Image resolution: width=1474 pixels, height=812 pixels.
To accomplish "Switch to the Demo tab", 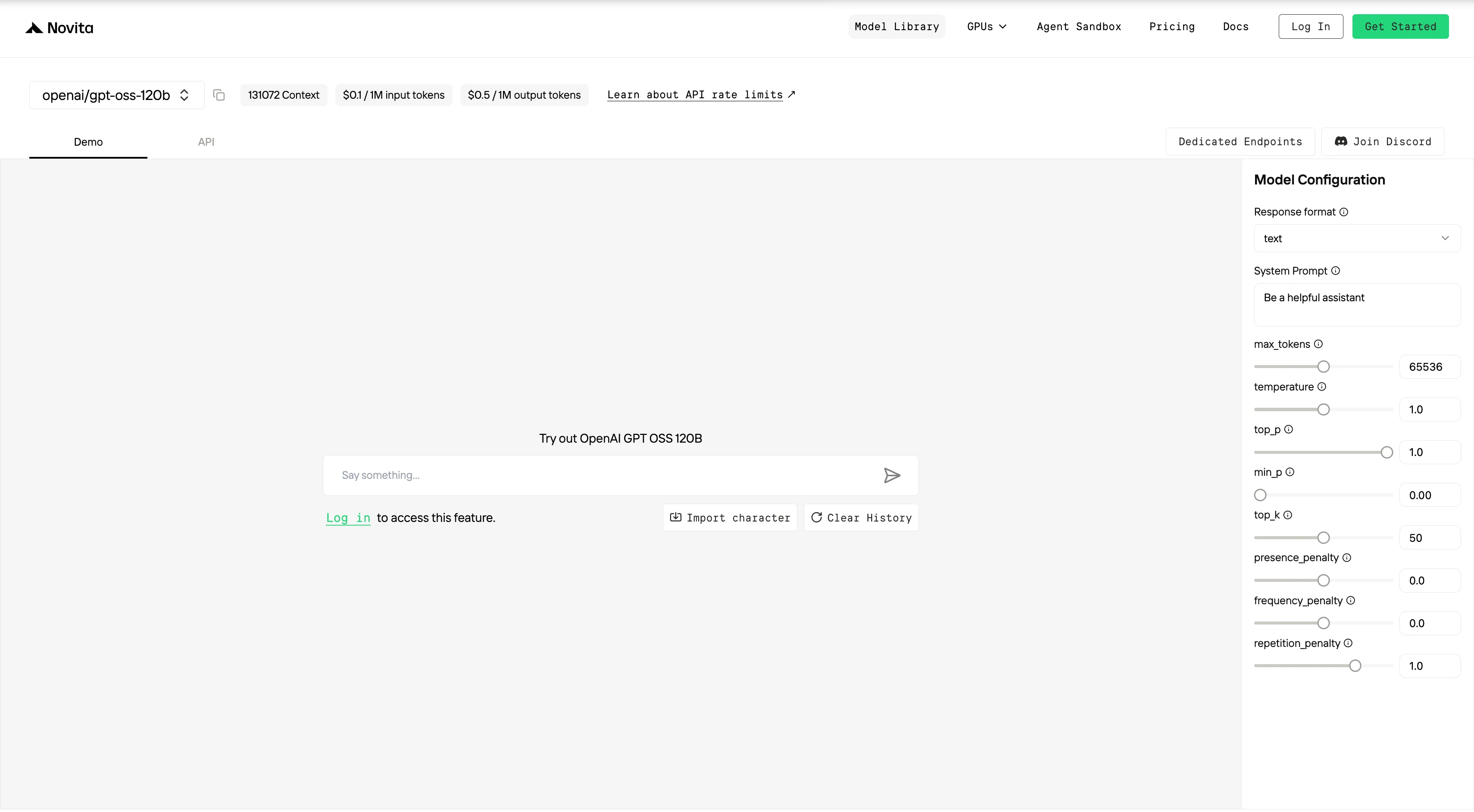I will tap(88, 143).
